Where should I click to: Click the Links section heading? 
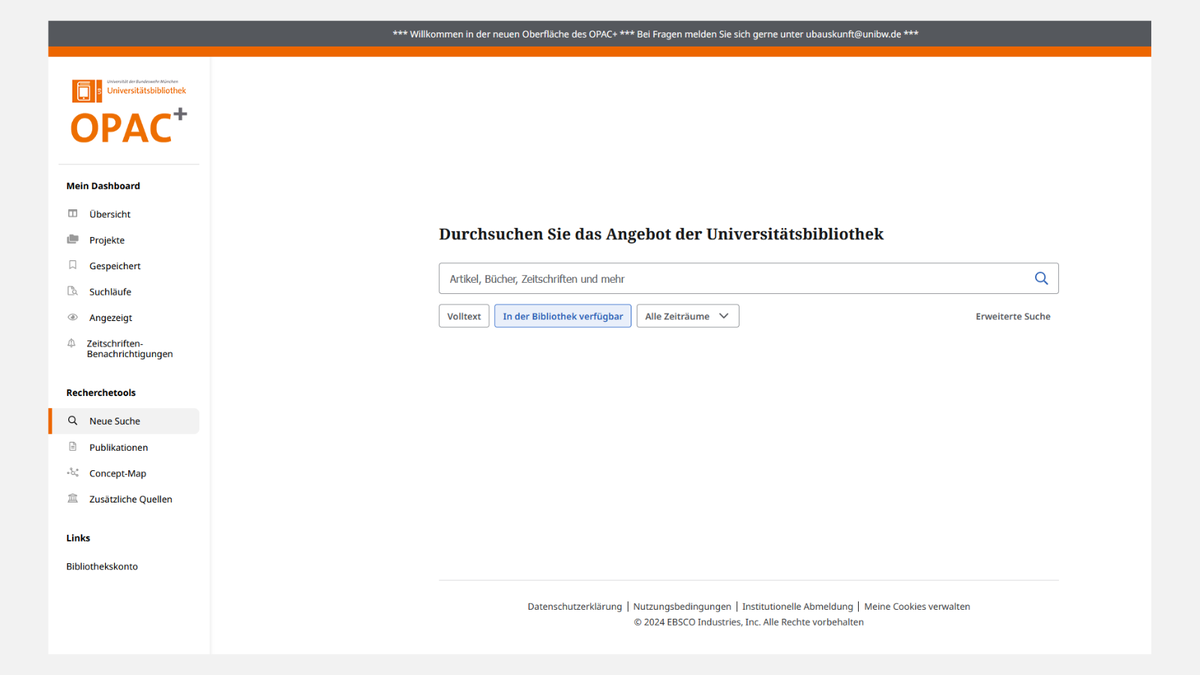click(78, 538)
